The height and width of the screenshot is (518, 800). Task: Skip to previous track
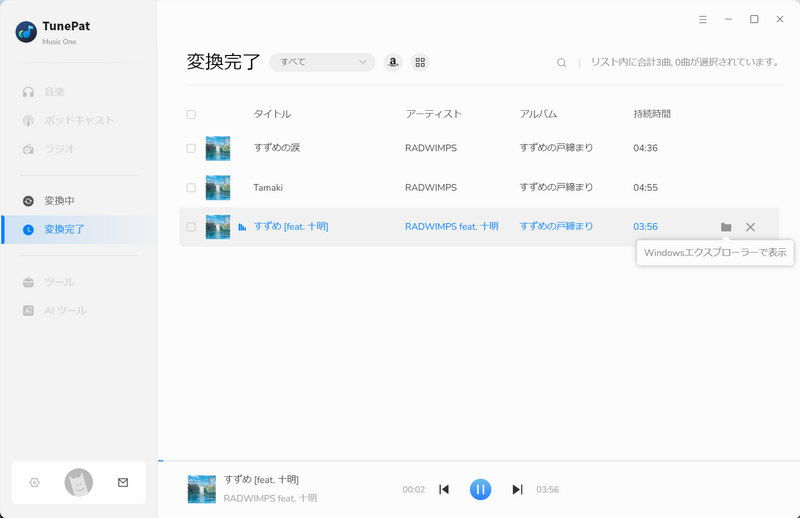pos(444,489)
